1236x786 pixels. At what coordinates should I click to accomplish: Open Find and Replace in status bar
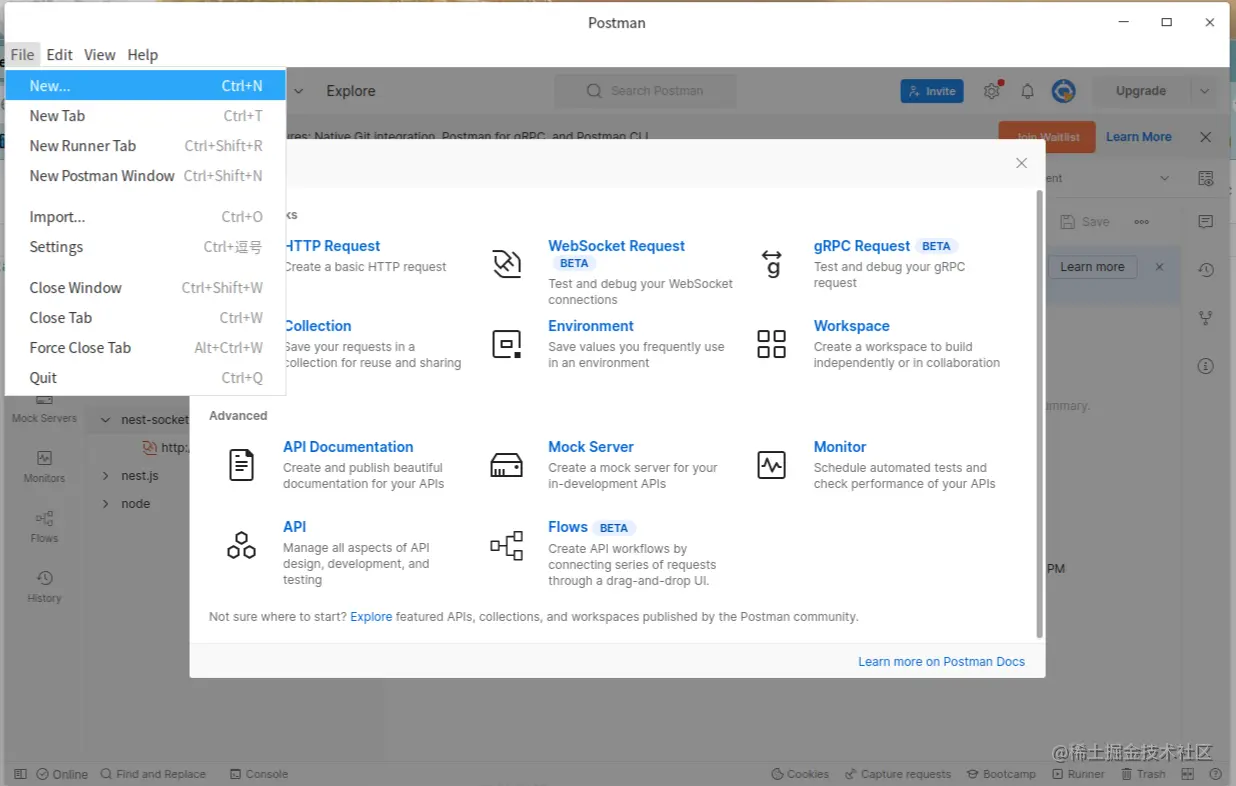pos(152,774)
